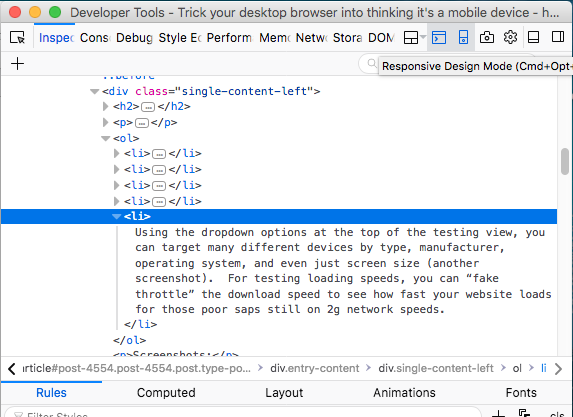
Task: Open the Rules sidebar tab
Action: [x=51, y=393]
